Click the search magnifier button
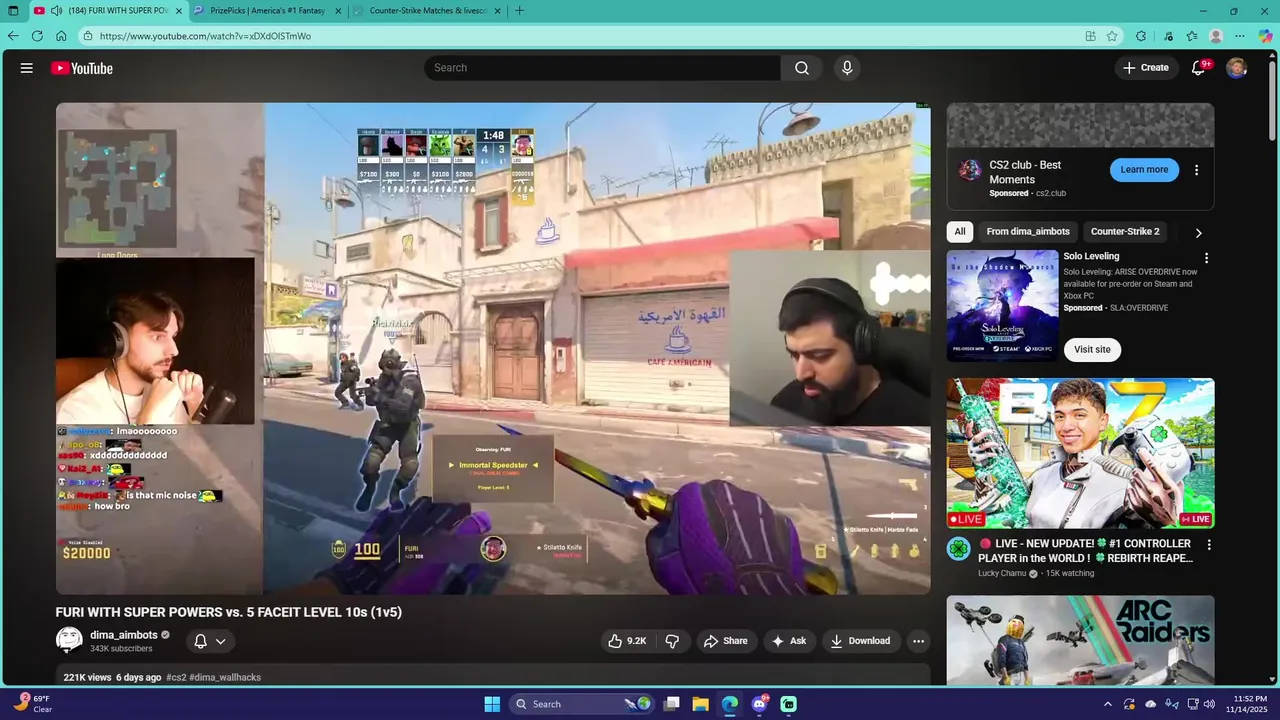The width and height of the screenshot is (1280, 720). (x=802, y=68)
